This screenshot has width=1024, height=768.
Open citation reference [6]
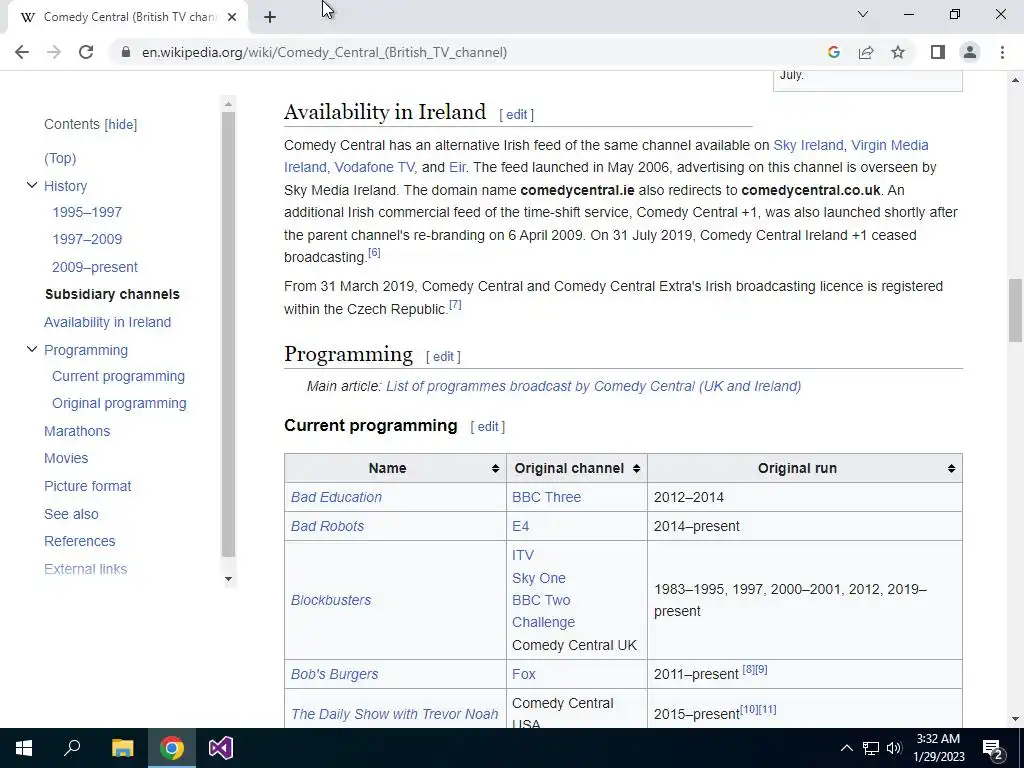tap(374, 253)
